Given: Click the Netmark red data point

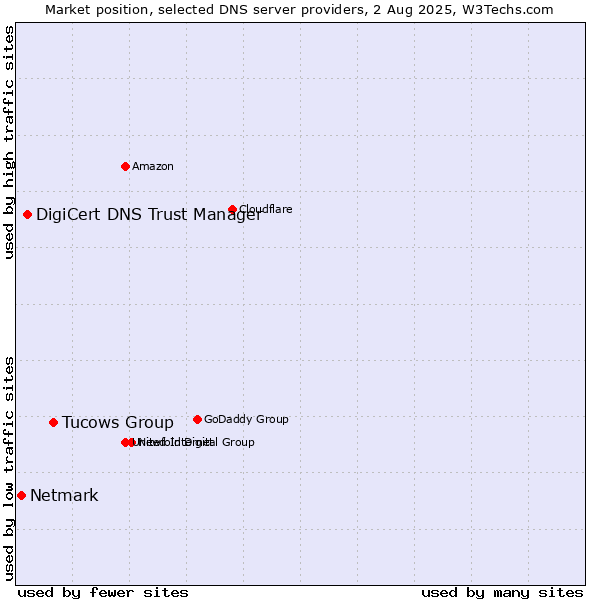Looking at the screenshot, I should (21, 496).
